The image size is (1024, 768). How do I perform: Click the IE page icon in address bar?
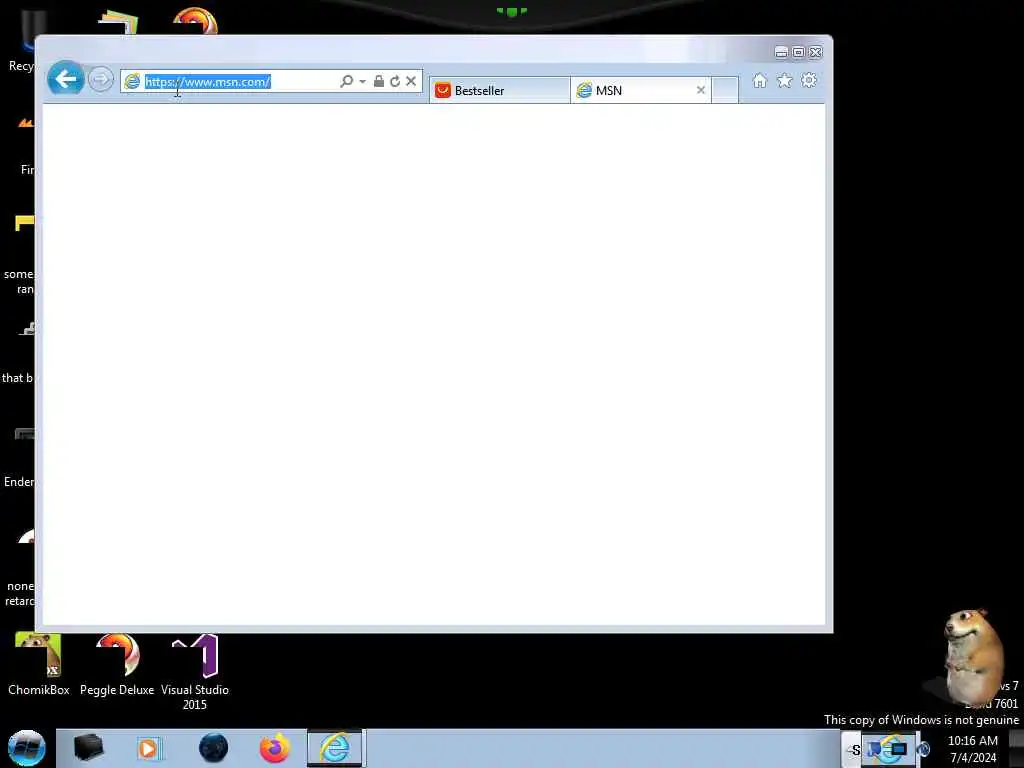click(133, 82)
